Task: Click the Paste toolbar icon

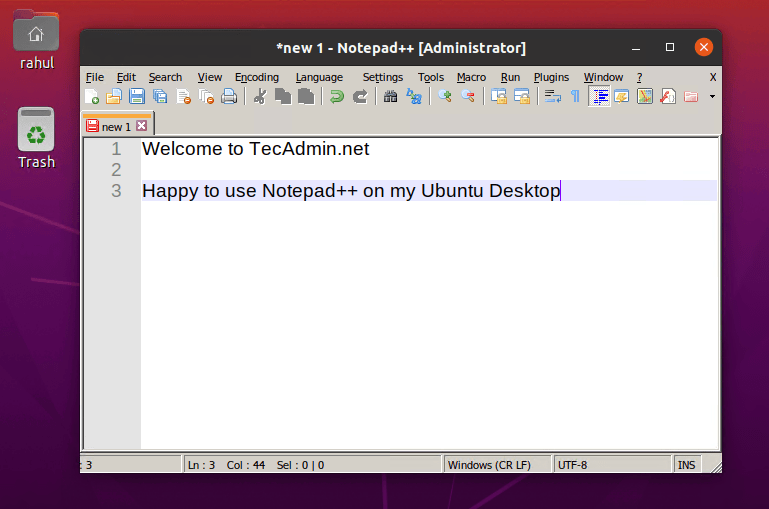Action: [x=306, y=97]
